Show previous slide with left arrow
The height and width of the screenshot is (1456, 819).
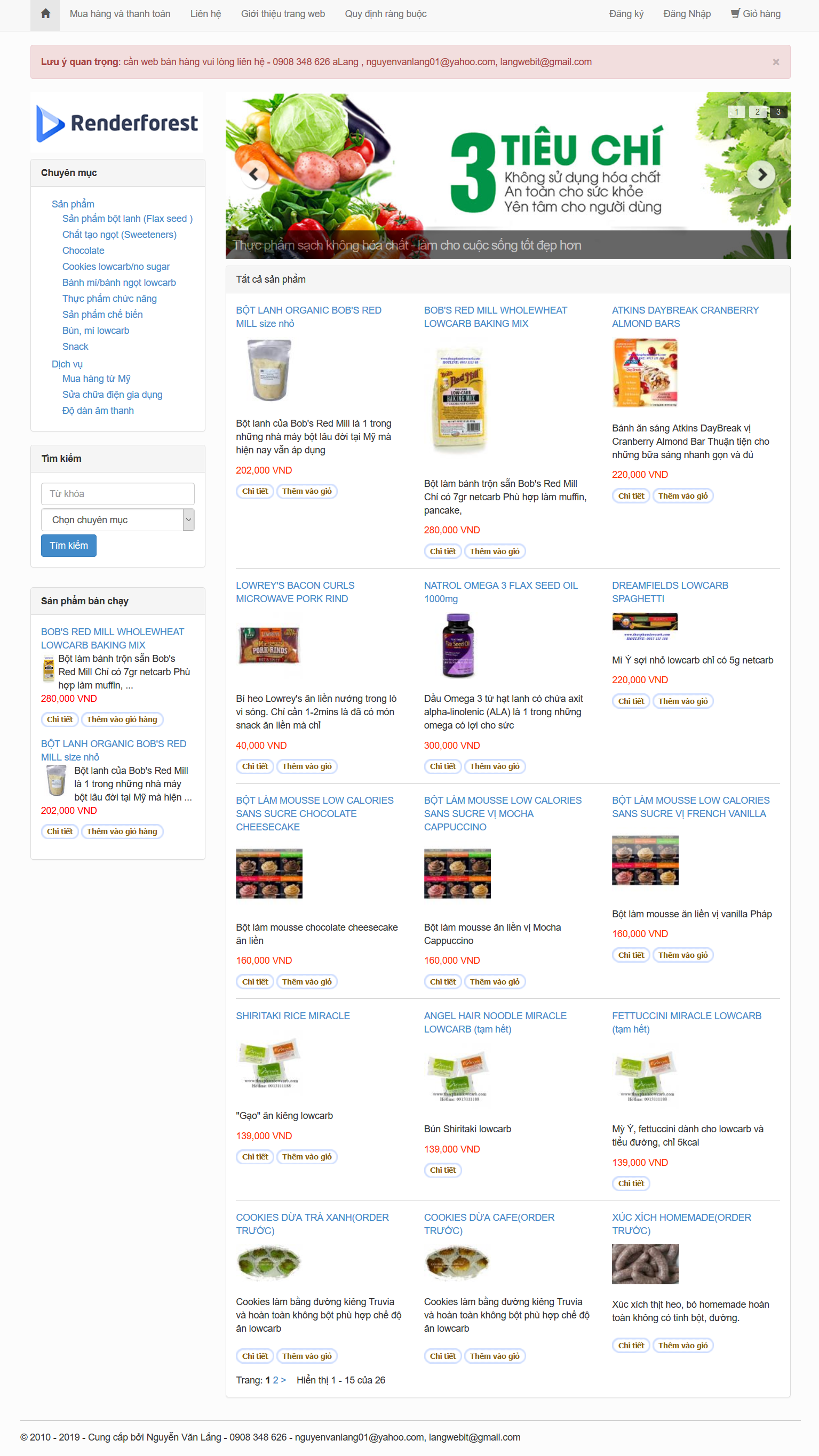point(255,174)
